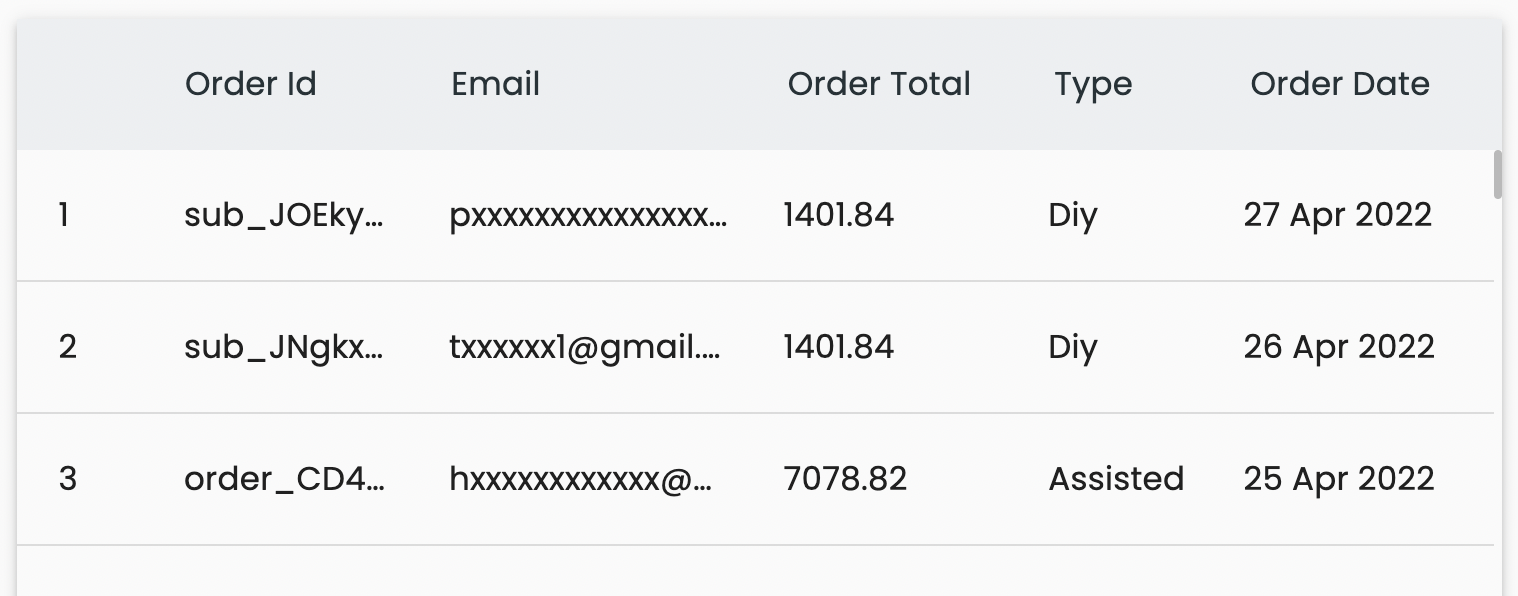Screen dimensions: 1518x596
Task: Open order sub_JOEky… in row 1
Action: [284, 215]
